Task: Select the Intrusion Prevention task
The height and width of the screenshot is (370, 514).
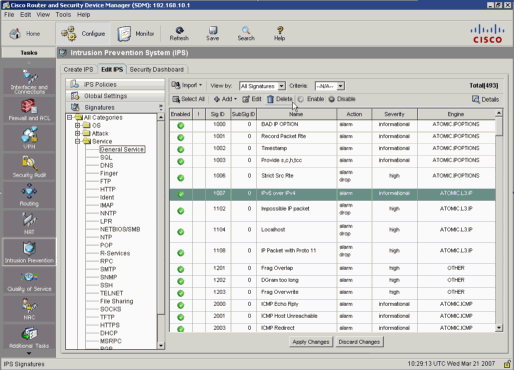Action: click(x=29, y=252)
